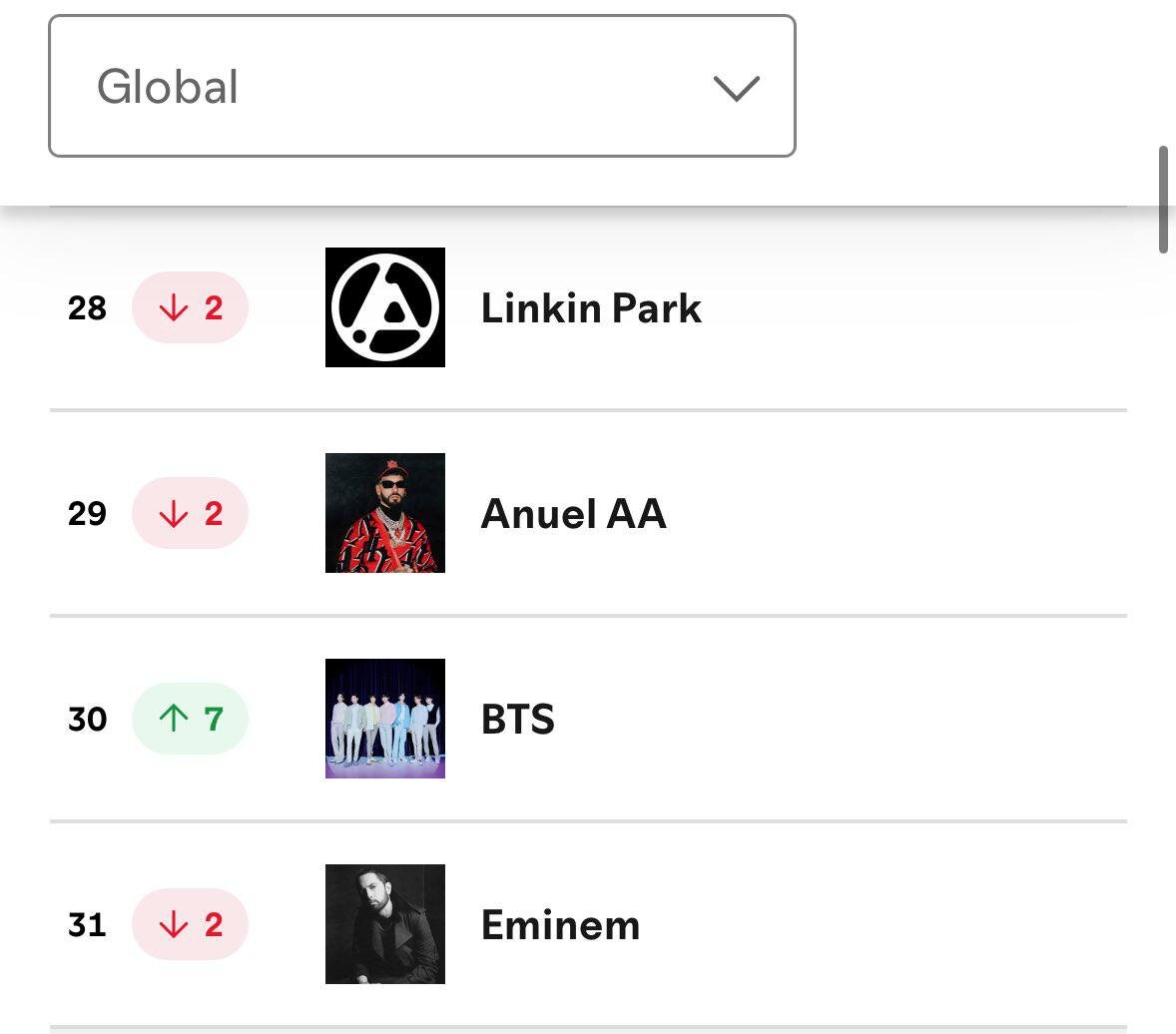Open Eminem artist name link

(561, 924)
